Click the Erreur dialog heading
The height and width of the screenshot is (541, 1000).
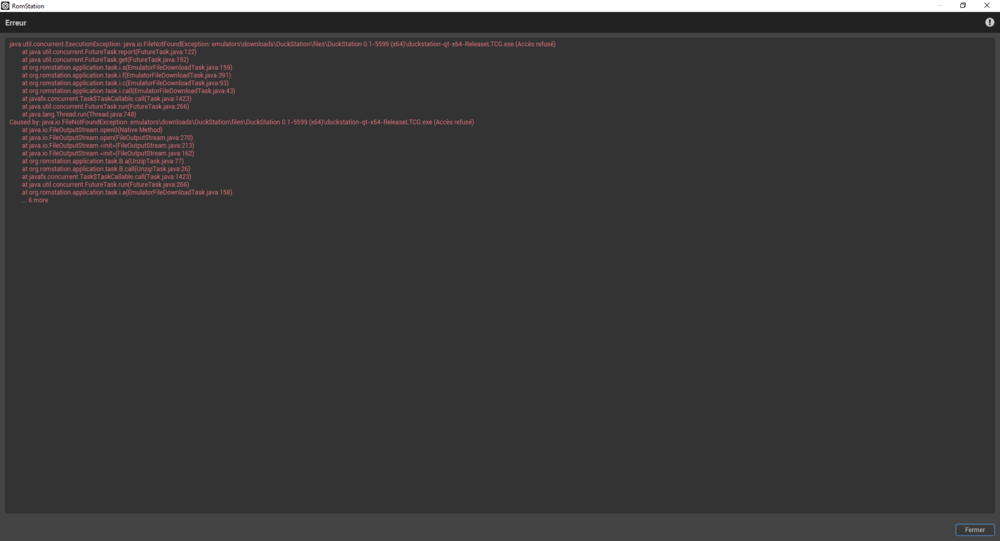point(16,22)
